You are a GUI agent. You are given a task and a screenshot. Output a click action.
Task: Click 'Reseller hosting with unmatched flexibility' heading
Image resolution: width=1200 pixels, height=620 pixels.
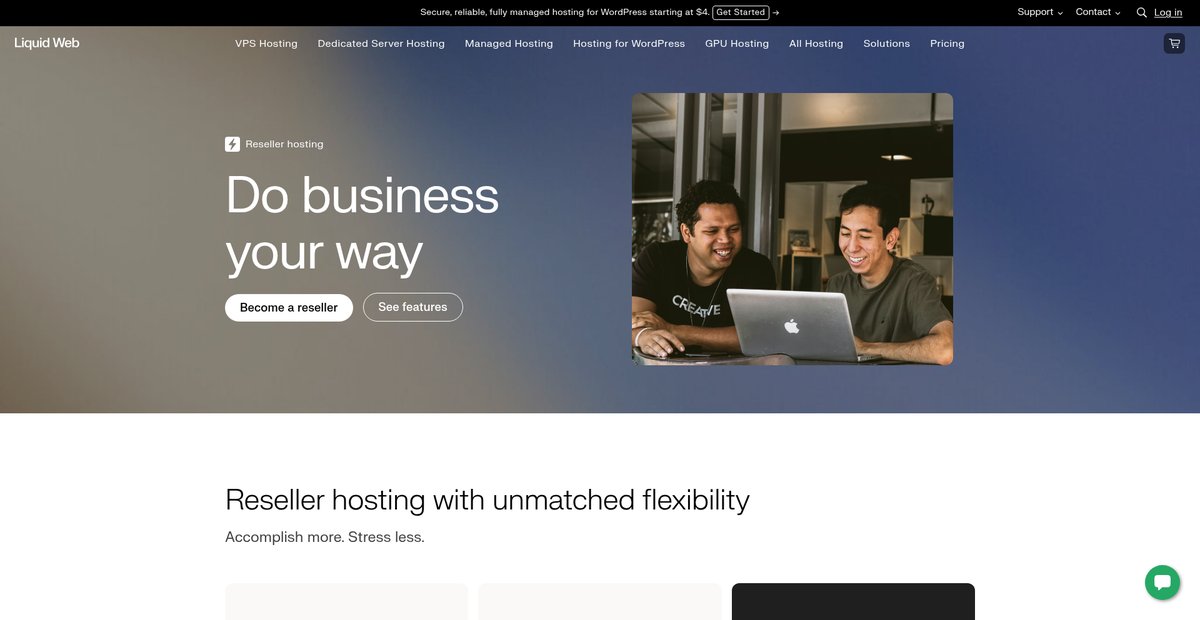[487, 499]
